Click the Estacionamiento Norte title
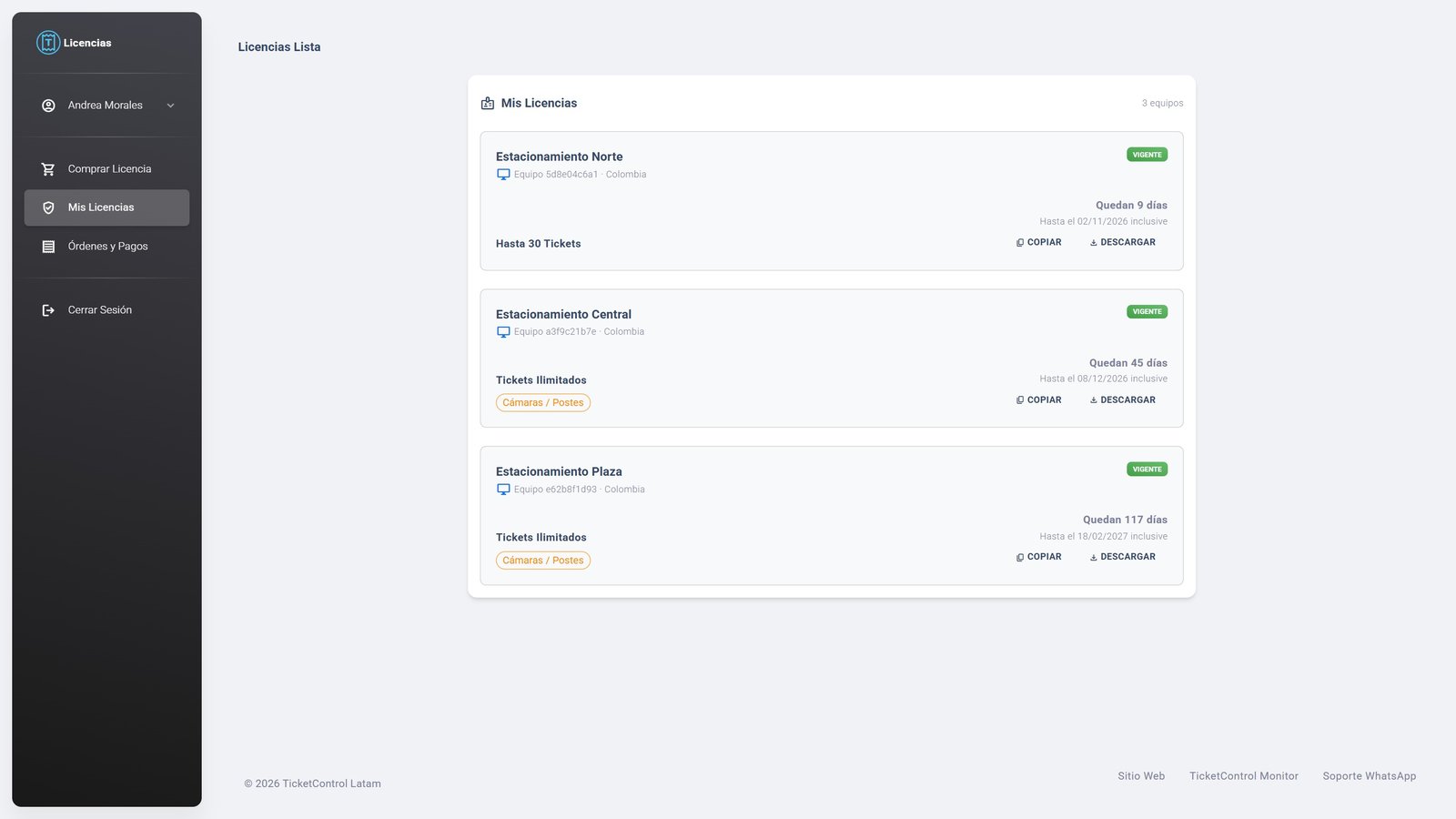The width and height of the screenshot is (1456, 819). click(560, 157)
